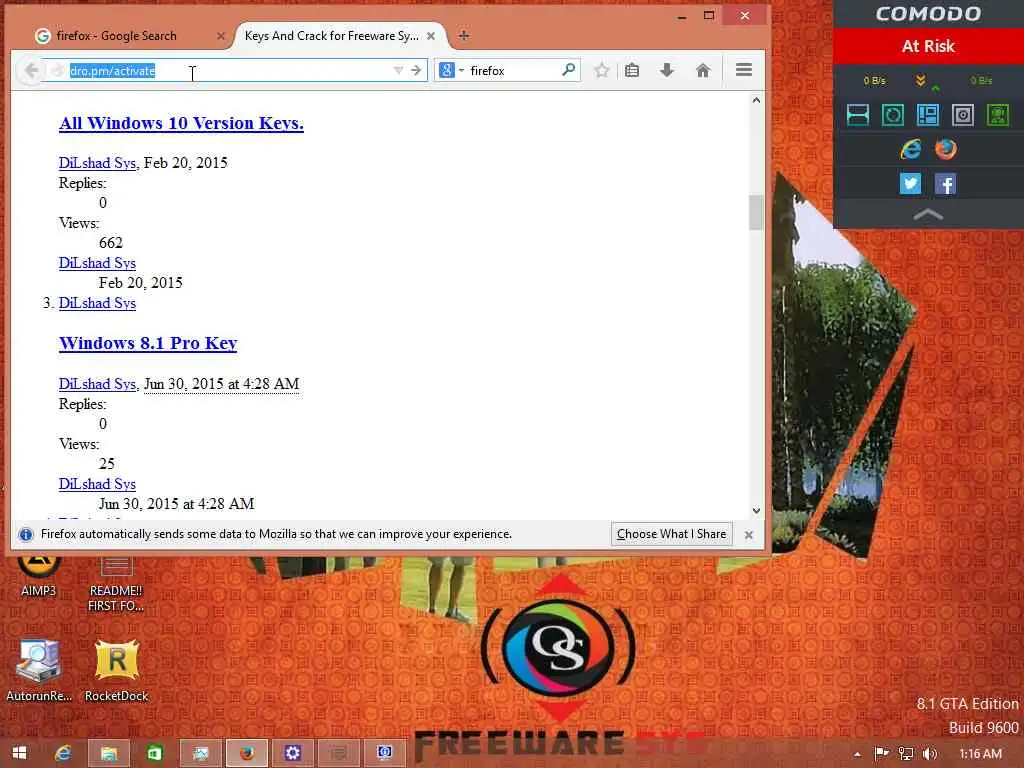1024x768 pixels.
Task: Click the yellow 0 B/s speed in Comodo
Action: tap(874, 80)
